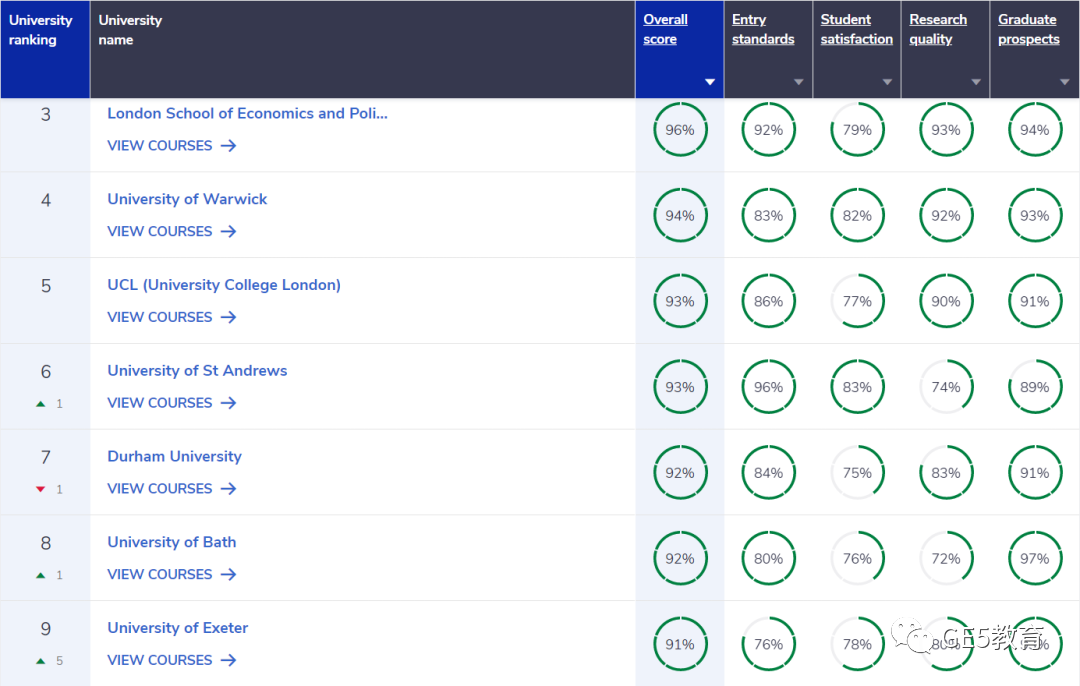Click green up arrow for St Andrews rank
Viewport: 1080px width, 686px height.
[41, 404]
